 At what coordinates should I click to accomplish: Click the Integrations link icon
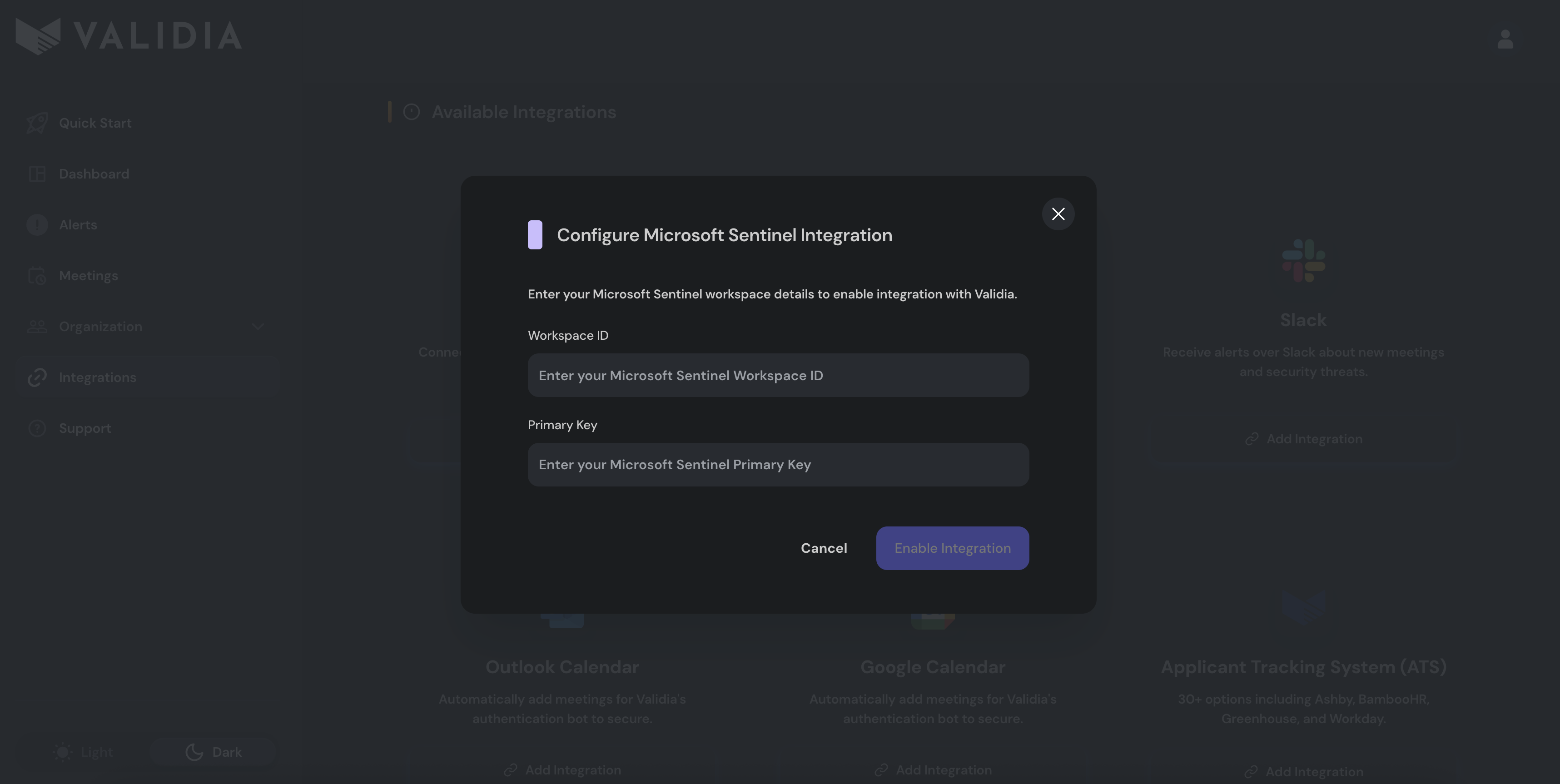click(37, 377)
